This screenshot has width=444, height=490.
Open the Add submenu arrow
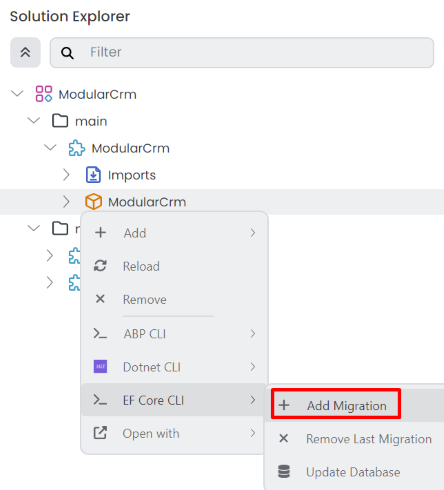tap(253, 233)
